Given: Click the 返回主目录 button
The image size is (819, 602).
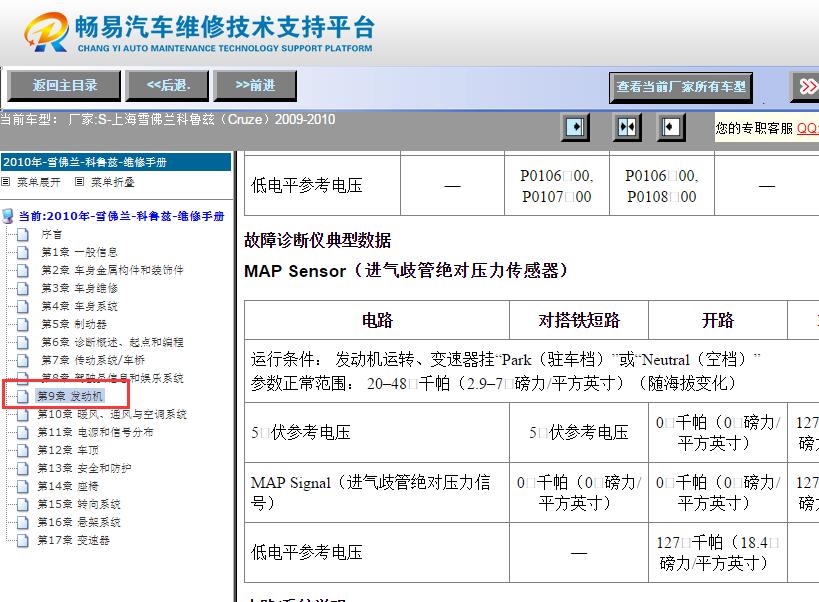Looking at the screenshot, I should 65,86.
